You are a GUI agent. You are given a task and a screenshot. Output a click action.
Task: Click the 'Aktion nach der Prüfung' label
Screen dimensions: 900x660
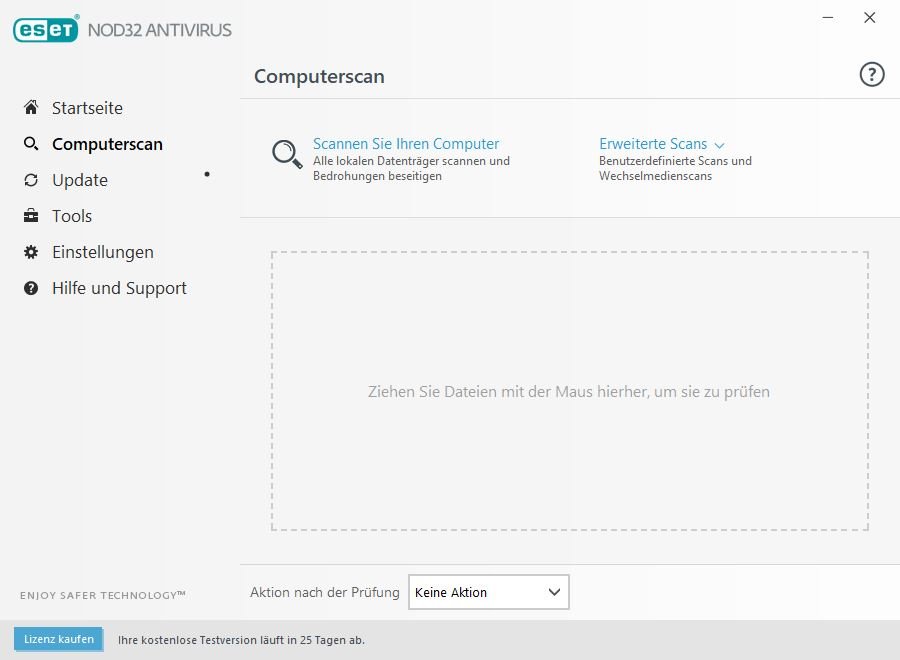click(x=325, y=592)
